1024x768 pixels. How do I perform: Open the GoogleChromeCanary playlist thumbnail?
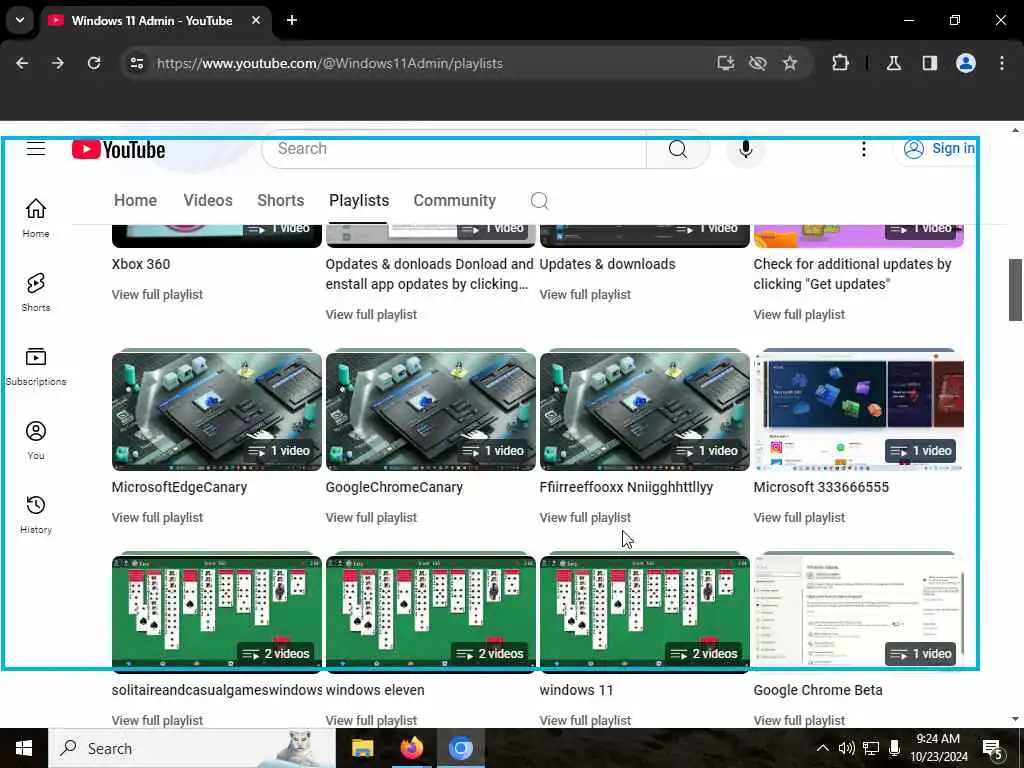(x=430, y=411)
